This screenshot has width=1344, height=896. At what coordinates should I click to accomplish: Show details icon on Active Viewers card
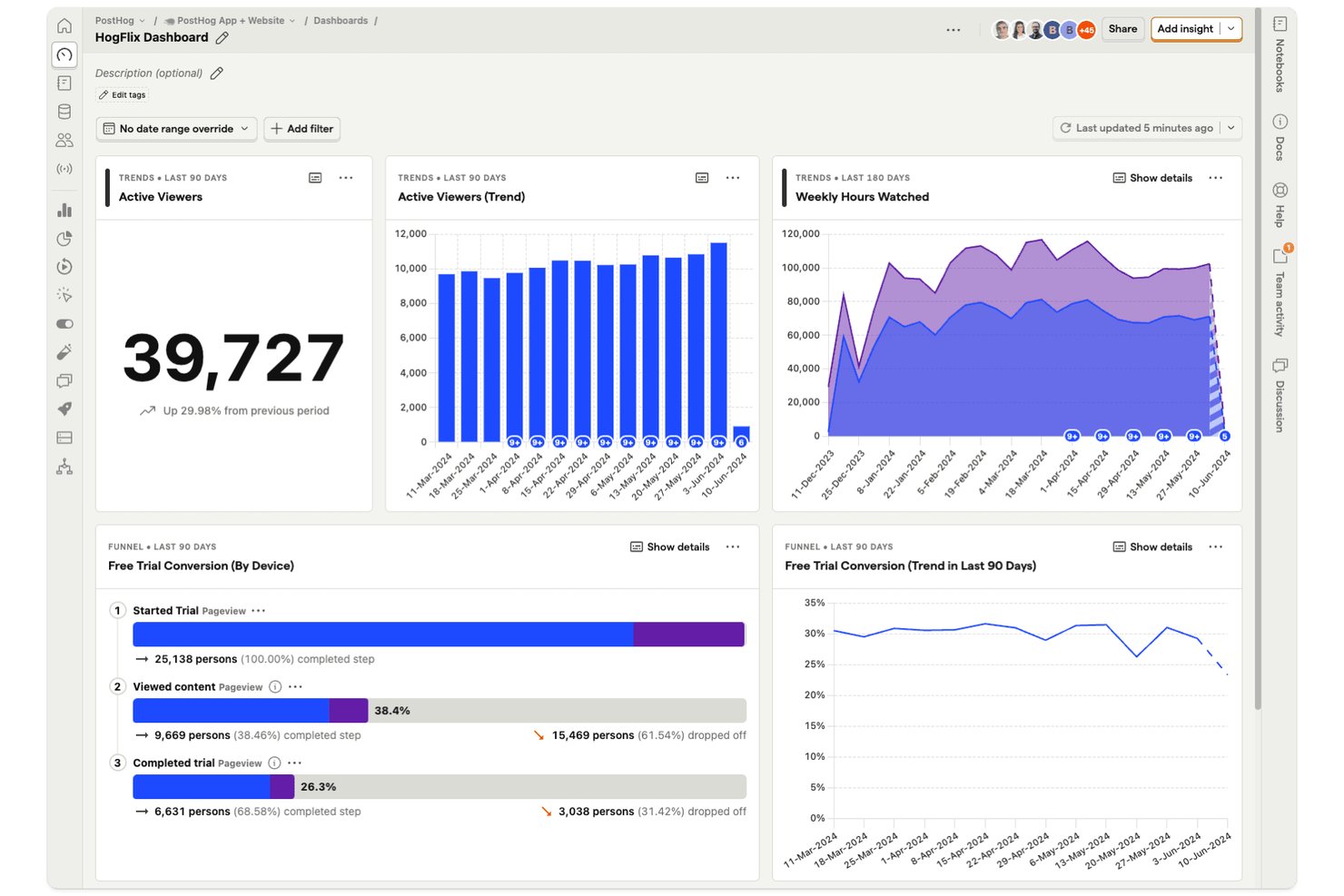(315, 178)
